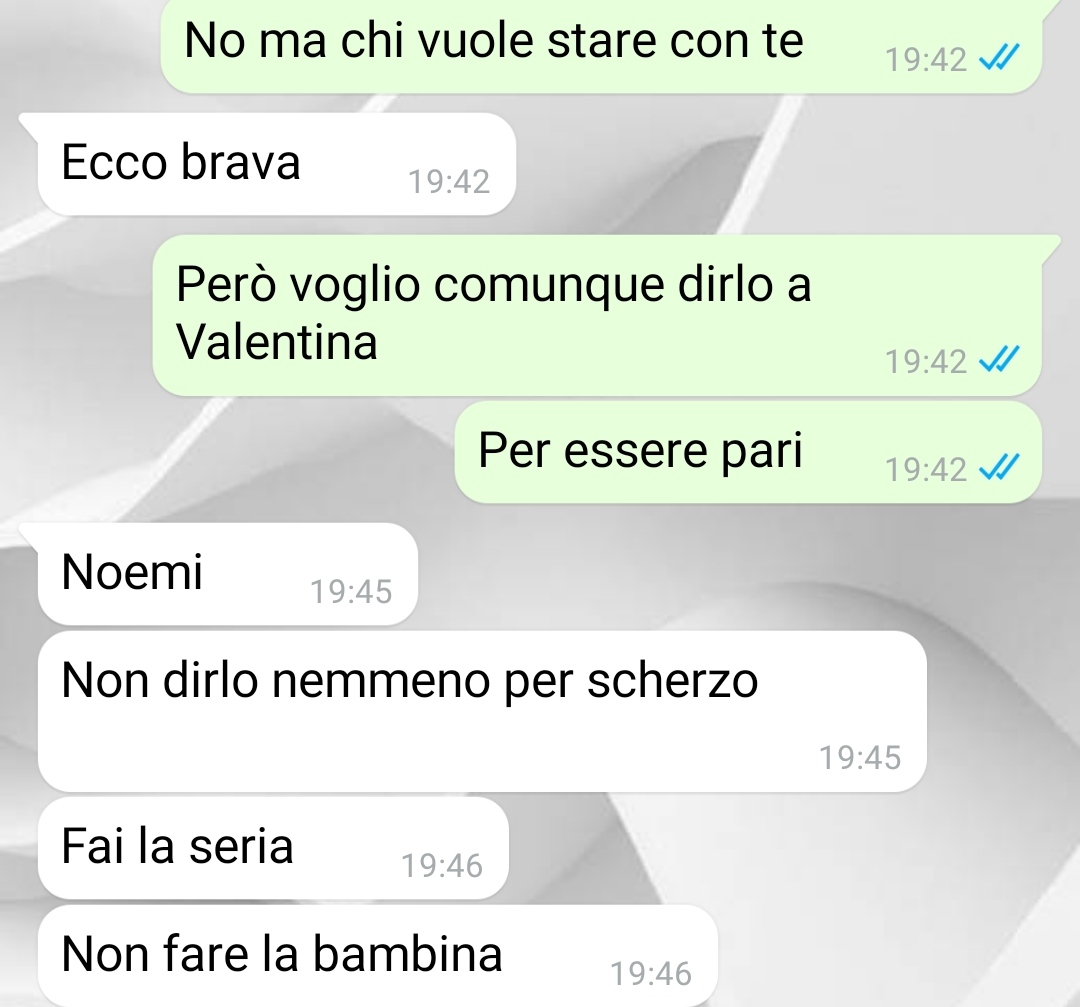Screen dimensions: 1080x1007
Task: Tap the 19:42 time on the top green message
Action: pyautogui.click(x=926, y=60)
